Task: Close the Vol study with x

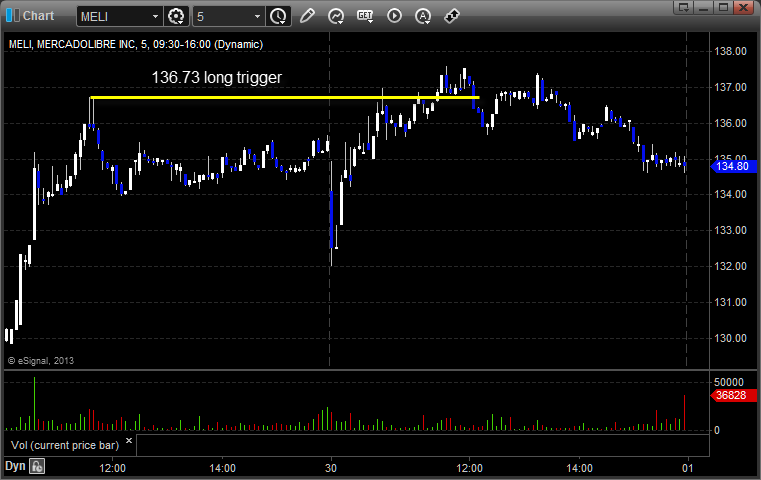Action: point(129,441)
